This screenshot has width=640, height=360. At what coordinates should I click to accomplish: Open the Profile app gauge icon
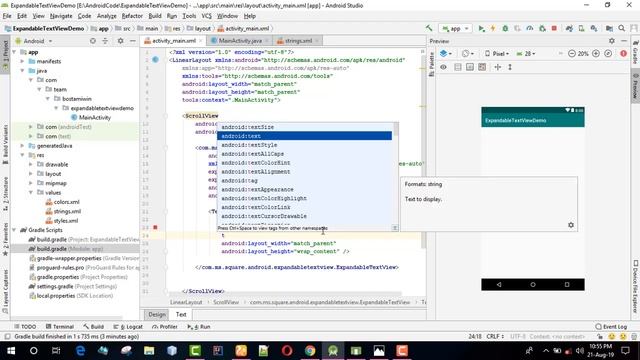click(530, 28)
